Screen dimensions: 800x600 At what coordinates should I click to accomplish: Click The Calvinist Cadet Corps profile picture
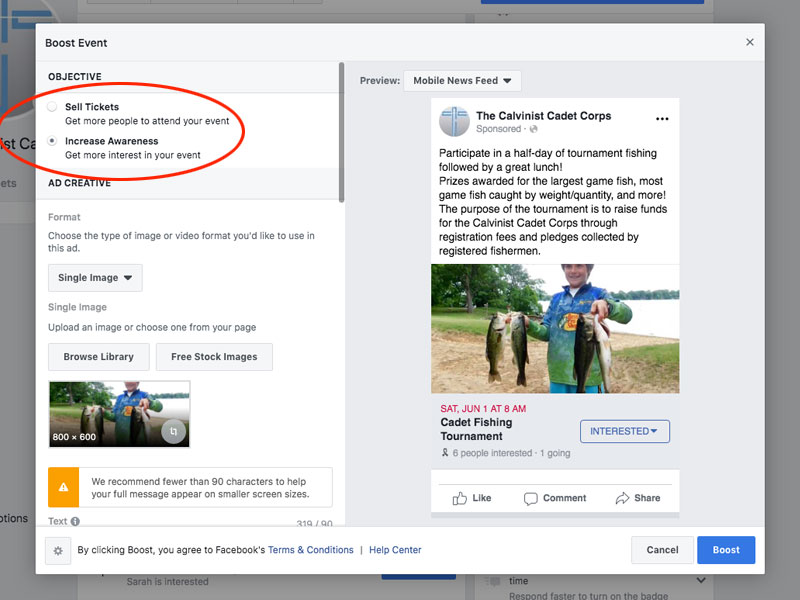pyautogui.click(x=454, y=121)
